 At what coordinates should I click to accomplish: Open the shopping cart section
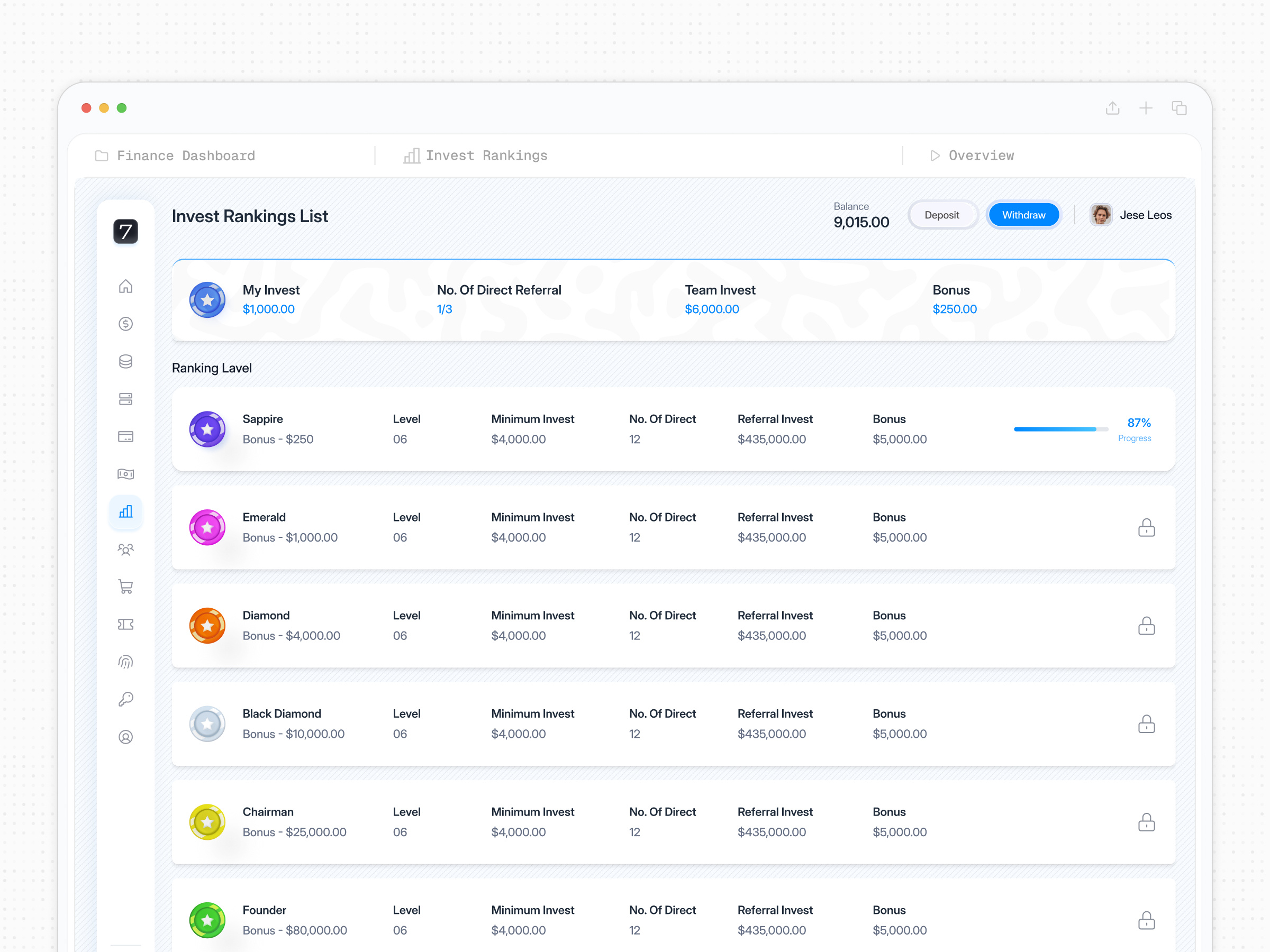pos(126,586)
